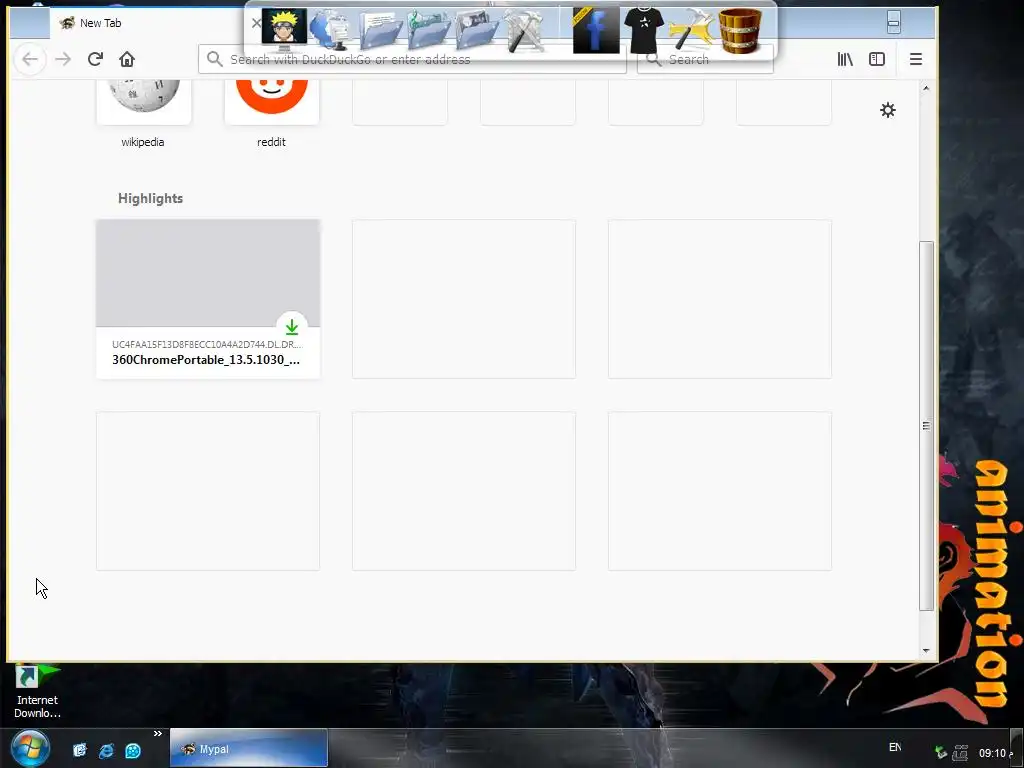Click the secondary Search box
The width and height of the screenshot is (1024, 768).
(x=705, y=59)
